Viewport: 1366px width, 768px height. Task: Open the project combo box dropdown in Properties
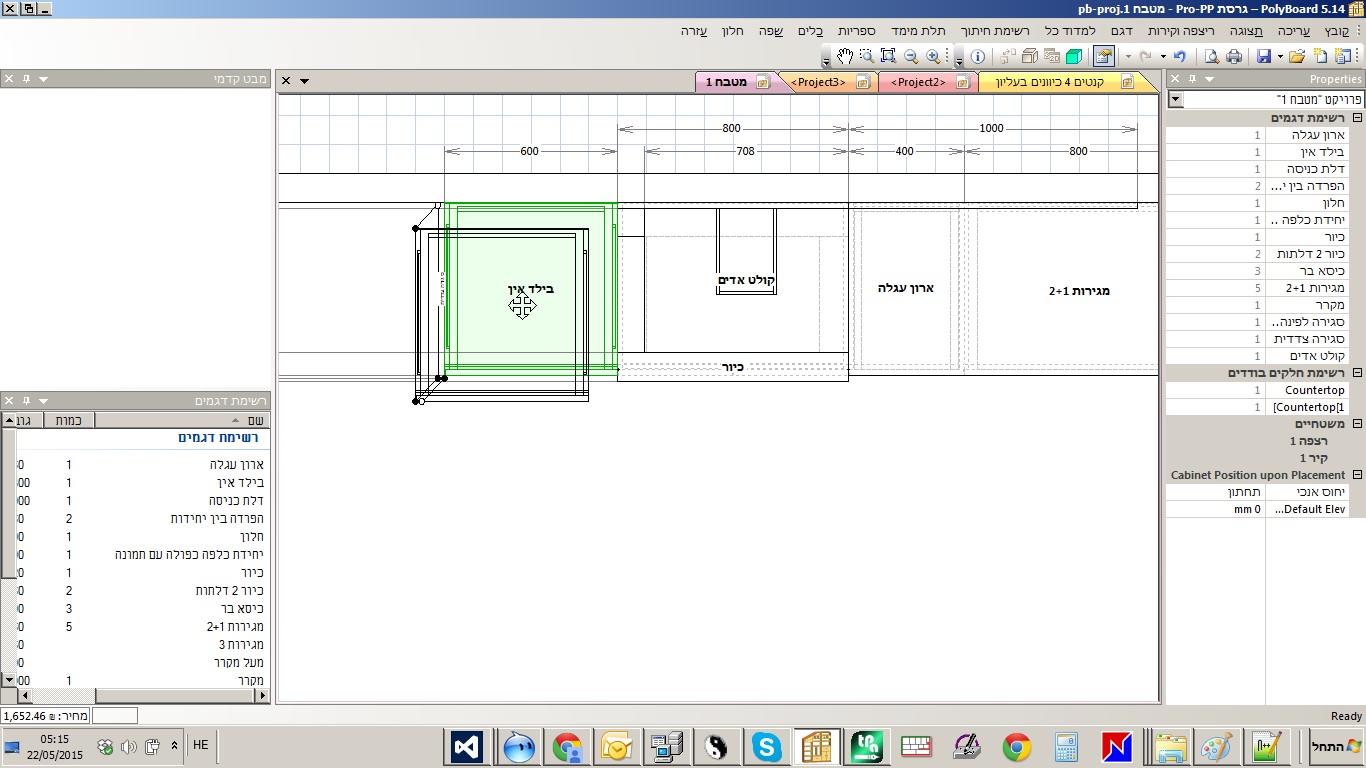coord(1175,100)
